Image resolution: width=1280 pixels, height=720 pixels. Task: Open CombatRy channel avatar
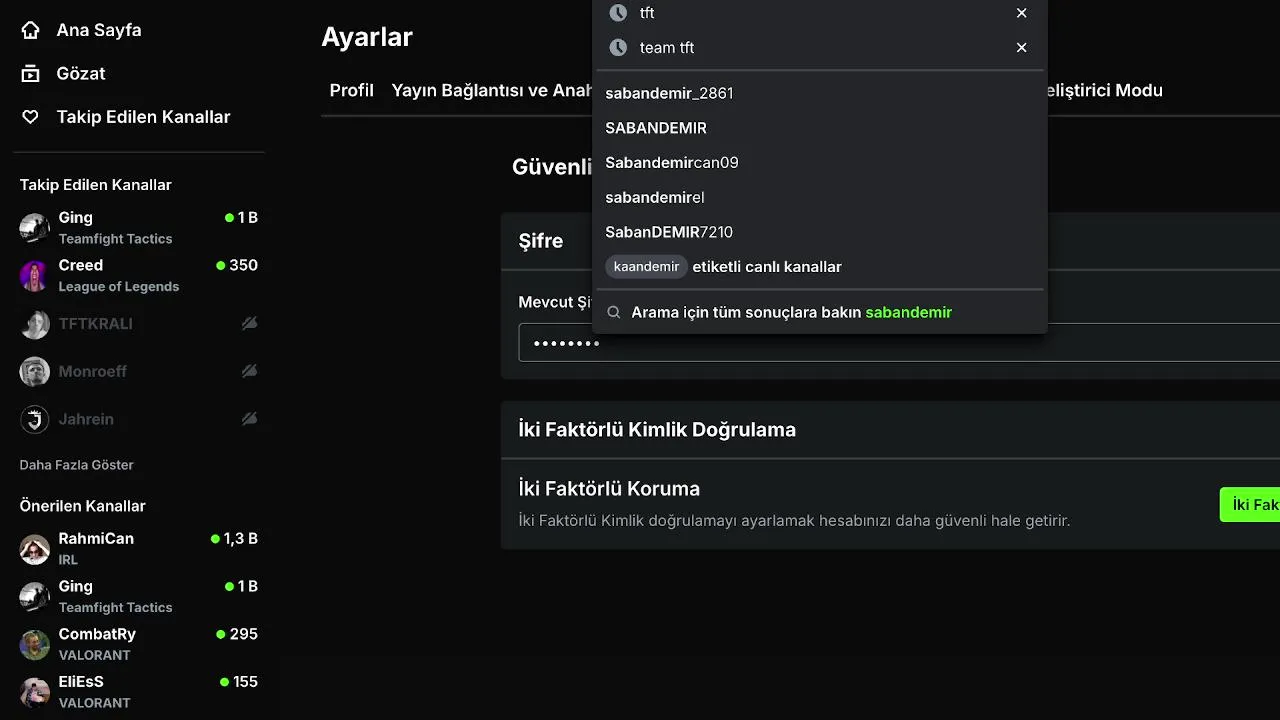[x=35, y=644]
